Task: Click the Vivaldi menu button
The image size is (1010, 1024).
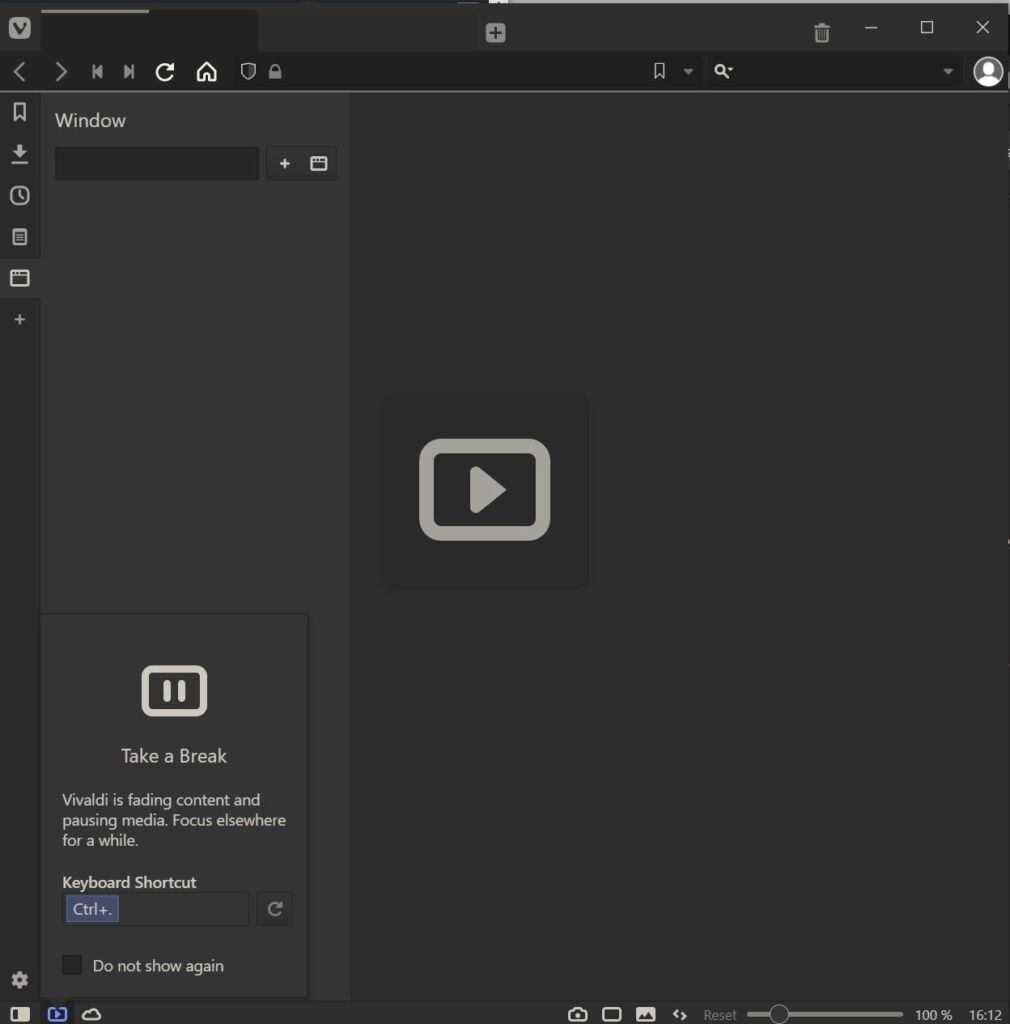Action: (x=20, y=28)
